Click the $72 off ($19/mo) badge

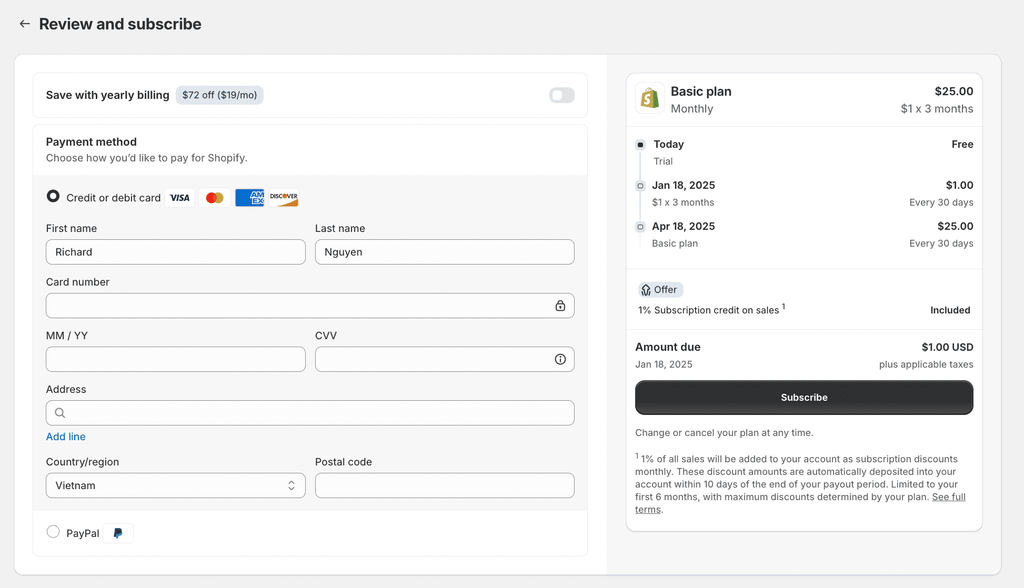click(219, 95)
